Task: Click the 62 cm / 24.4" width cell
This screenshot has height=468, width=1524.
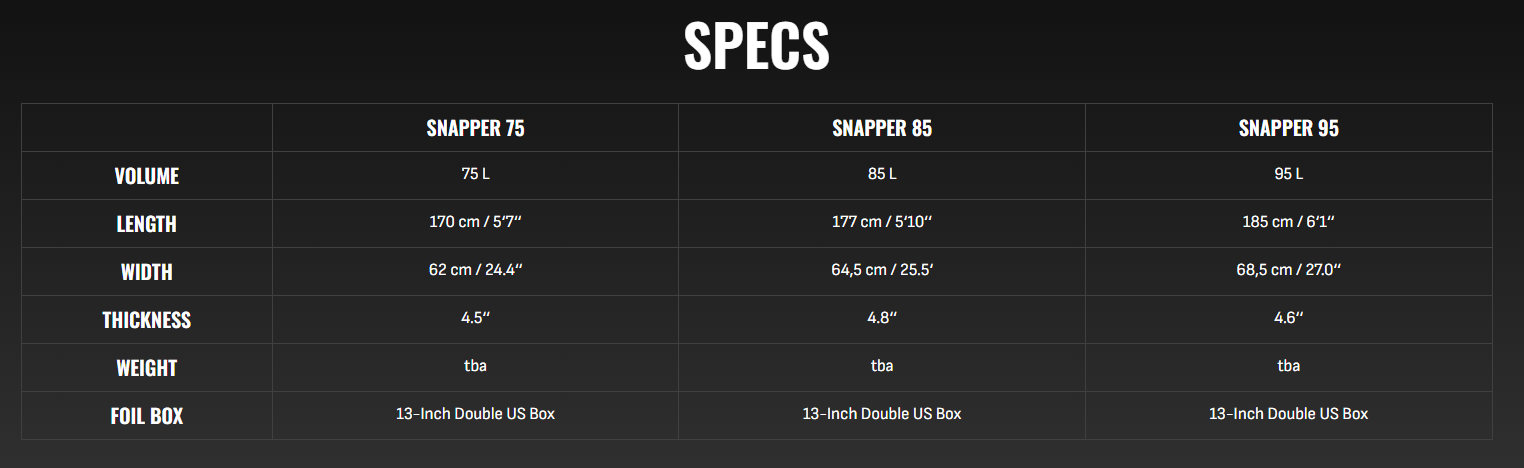Action: [475, 270]
